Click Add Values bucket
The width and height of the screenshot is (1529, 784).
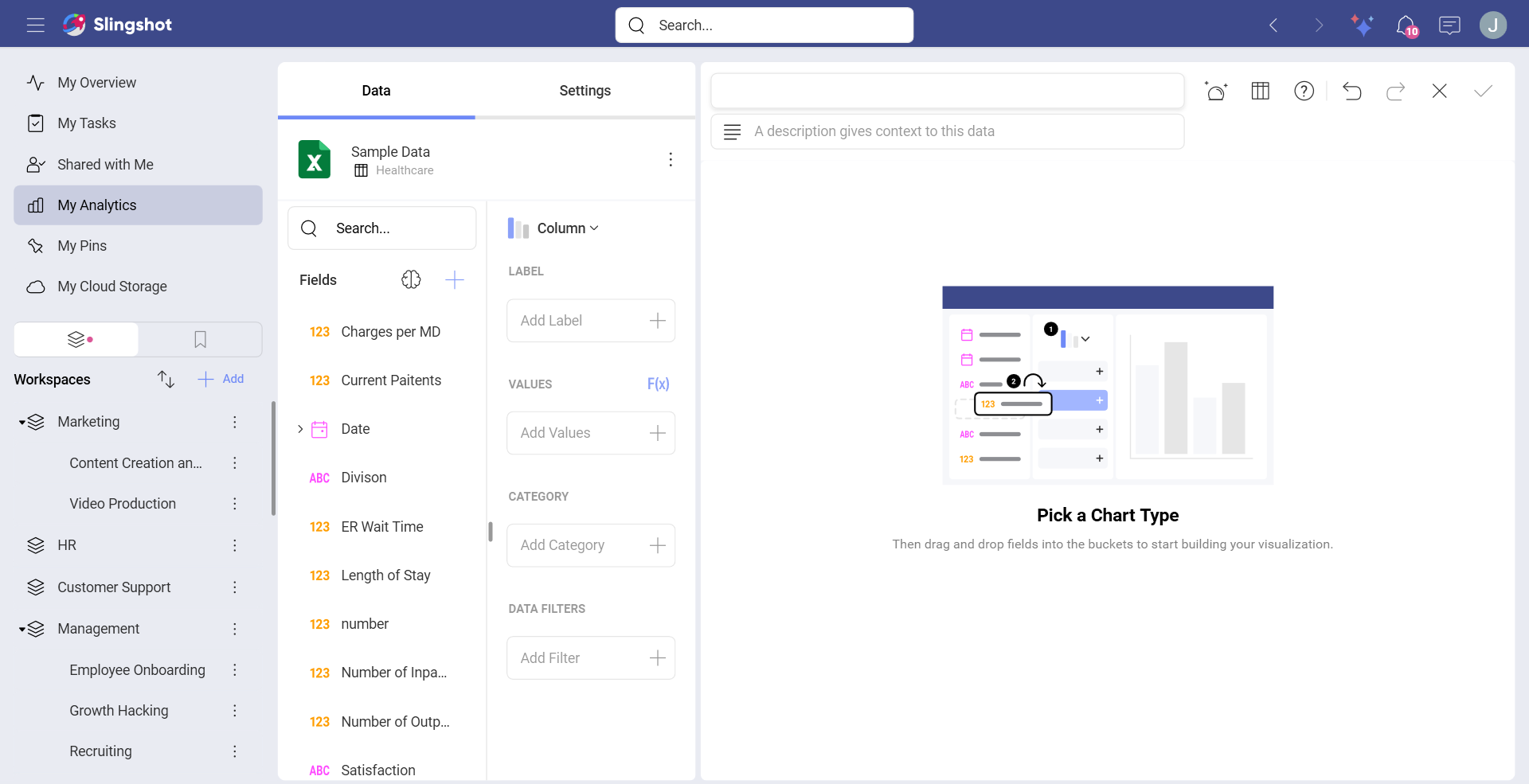[x=591, y=433]
